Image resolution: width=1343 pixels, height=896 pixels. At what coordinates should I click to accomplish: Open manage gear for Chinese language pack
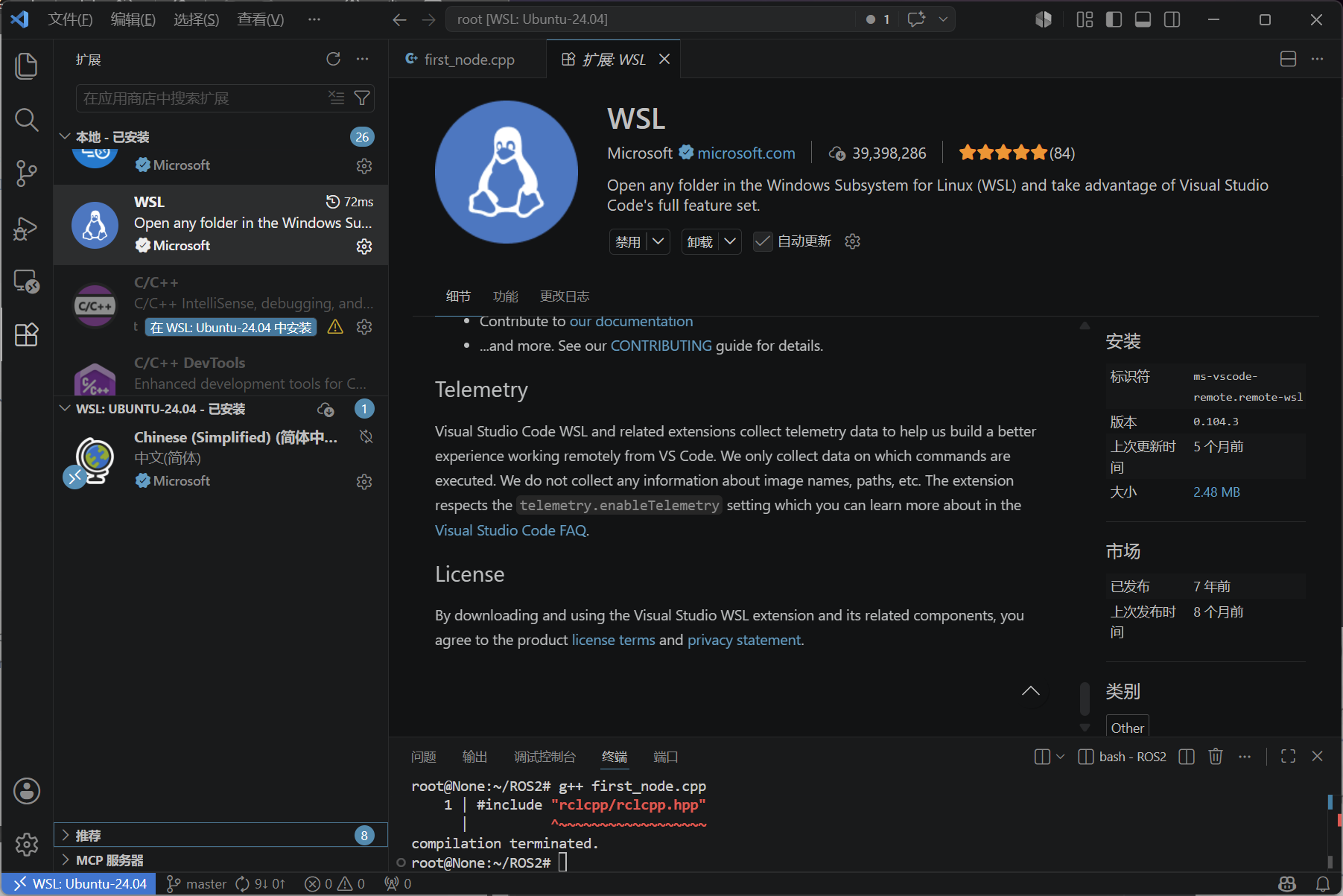point(364,482)
